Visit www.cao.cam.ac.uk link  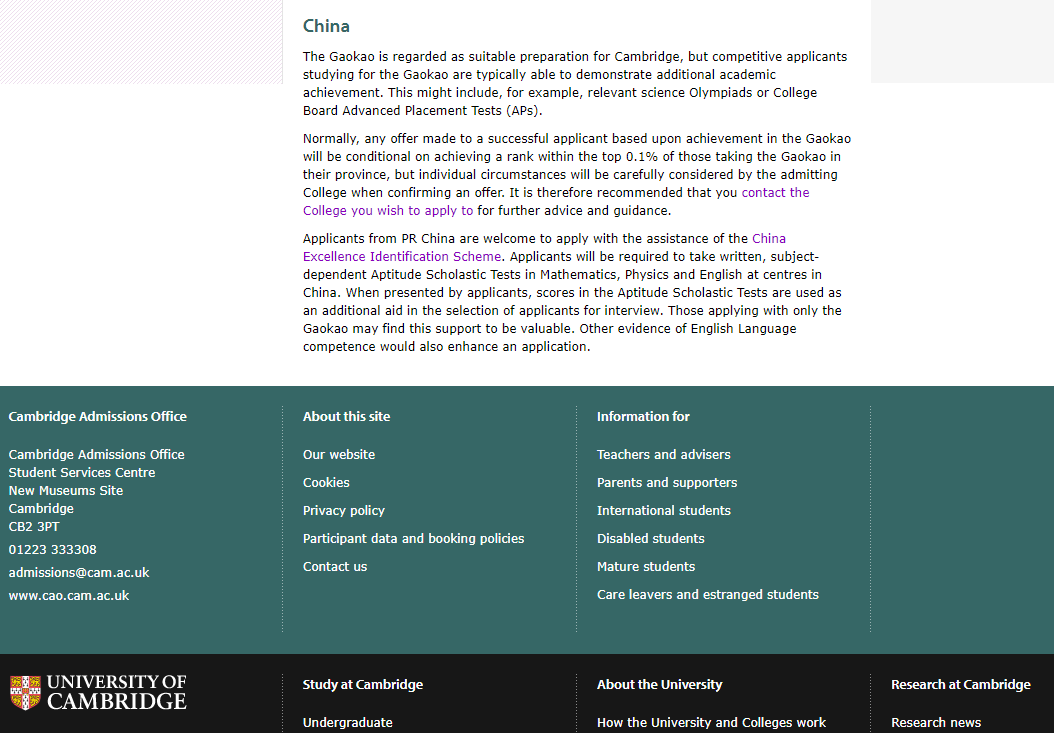coord(69,596)
